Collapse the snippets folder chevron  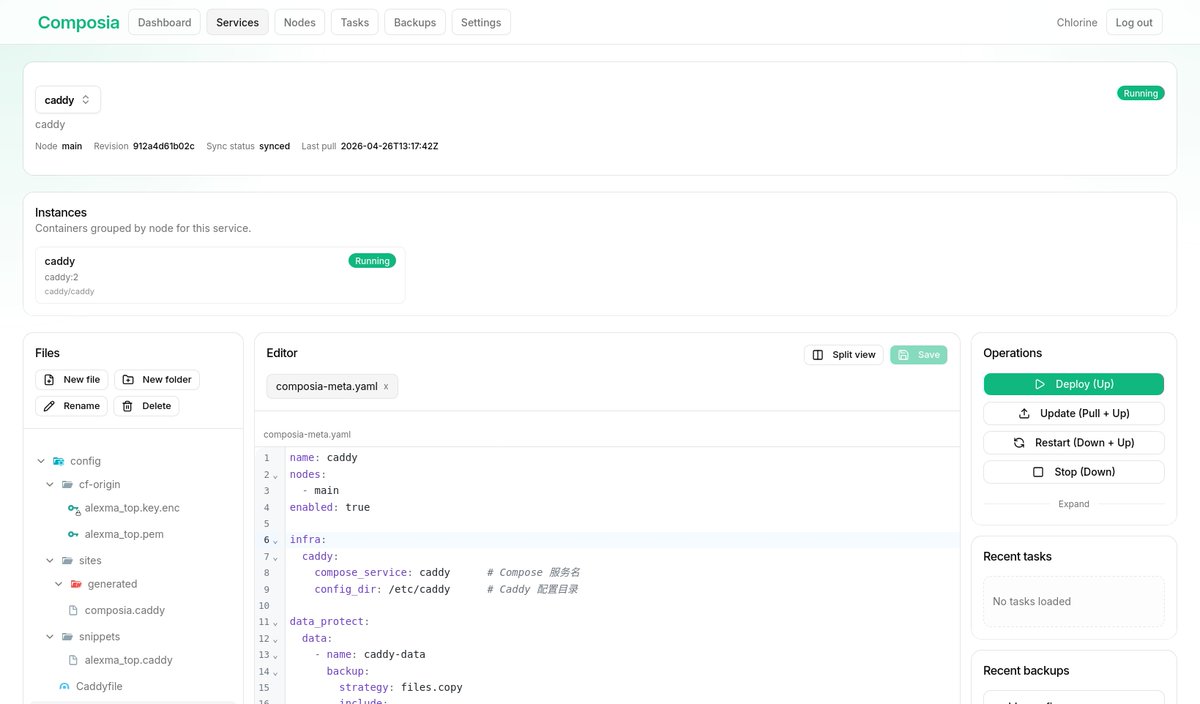coord(50,637)
